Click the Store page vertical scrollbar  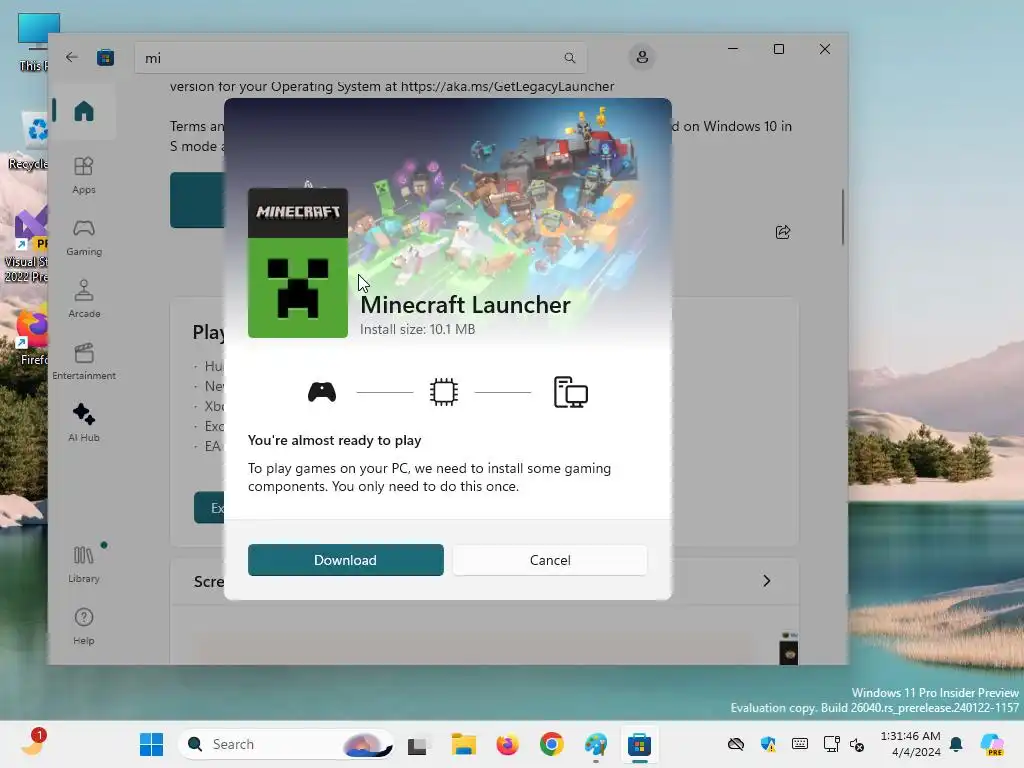[x=842, y=217]
